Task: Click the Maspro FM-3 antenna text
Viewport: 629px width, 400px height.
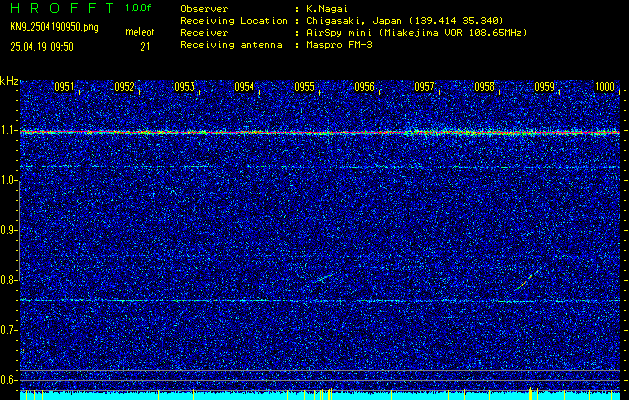Action: (339, 45)
